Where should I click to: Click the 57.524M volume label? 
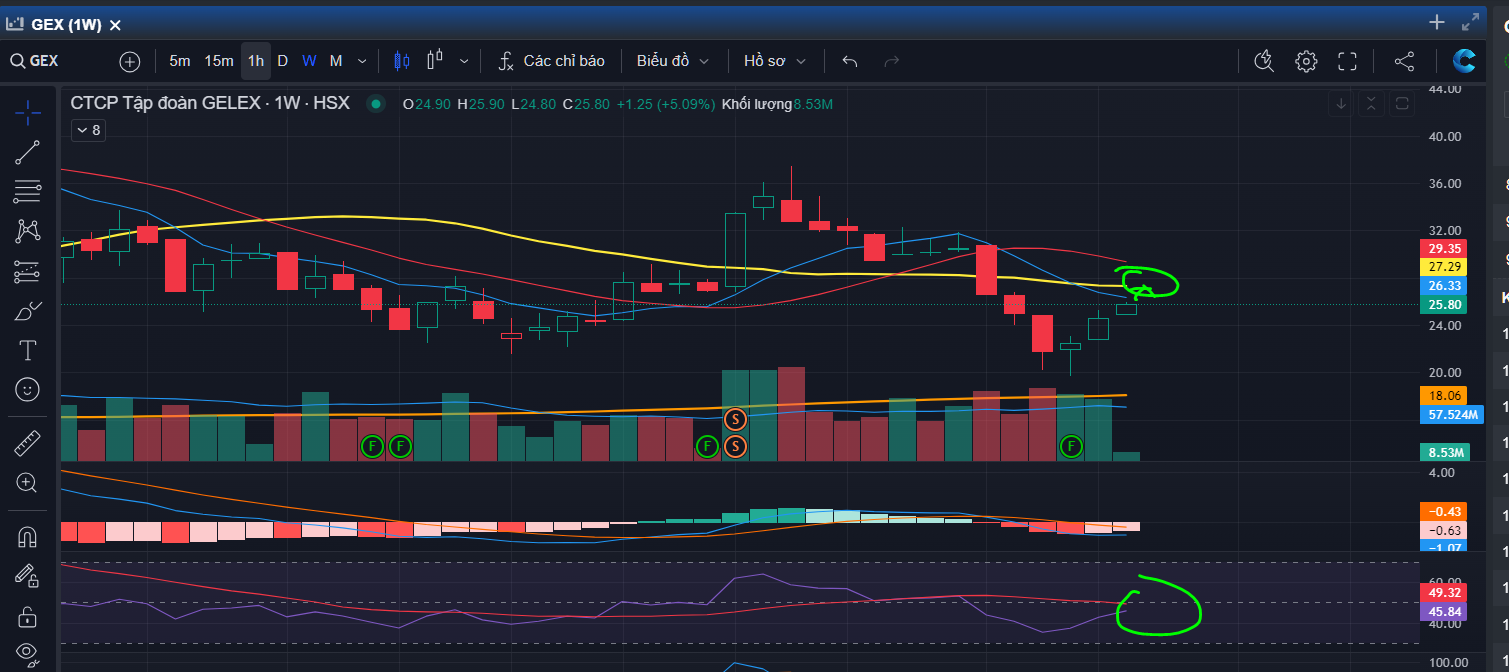1451,414
